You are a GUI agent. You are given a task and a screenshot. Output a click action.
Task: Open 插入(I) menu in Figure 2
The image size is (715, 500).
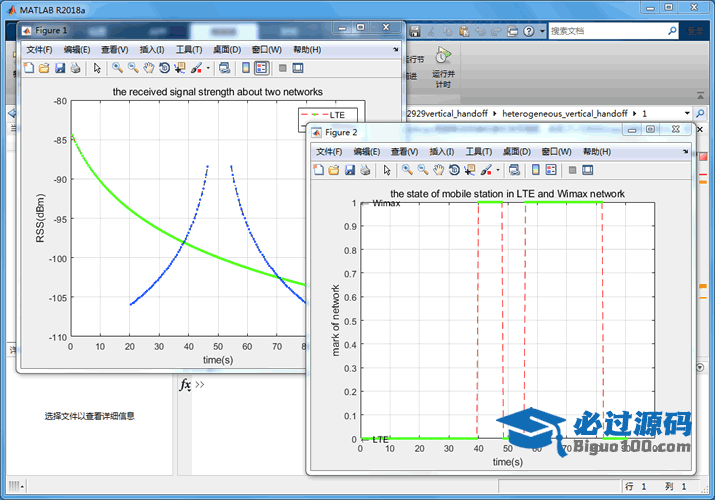pyautogui.click(x=442, y=152)
